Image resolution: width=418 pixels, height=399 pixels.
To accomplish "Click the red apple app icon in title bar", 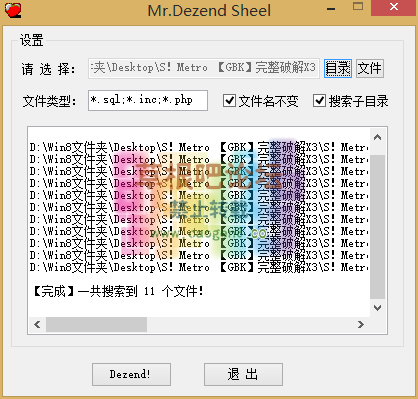I will [x=13, y=10].
